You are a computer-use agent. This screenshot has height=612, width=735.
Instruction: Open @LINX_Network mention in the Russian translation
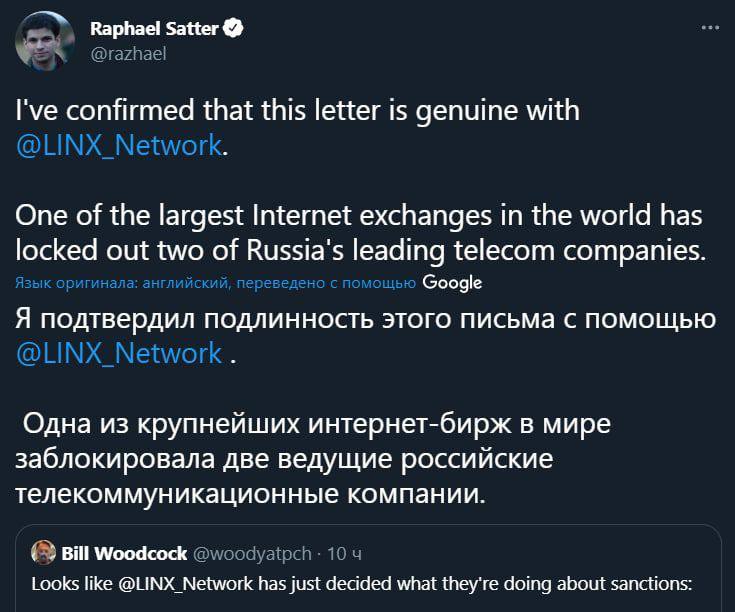click(x=120, y=352)
